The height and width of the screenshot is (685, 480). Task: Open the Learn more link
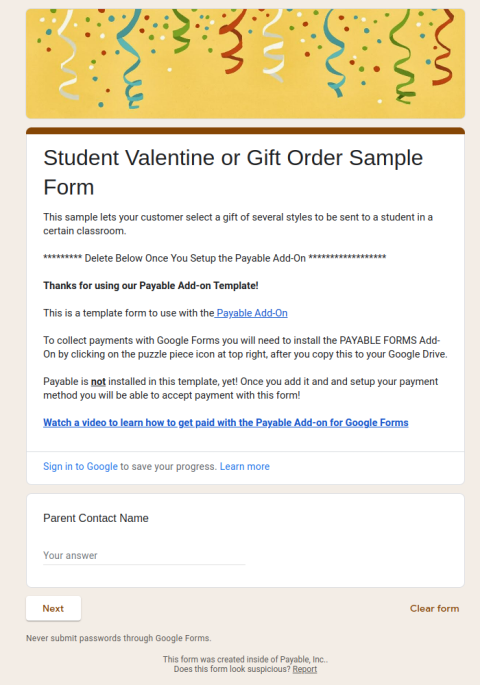(x=245, y=467)
